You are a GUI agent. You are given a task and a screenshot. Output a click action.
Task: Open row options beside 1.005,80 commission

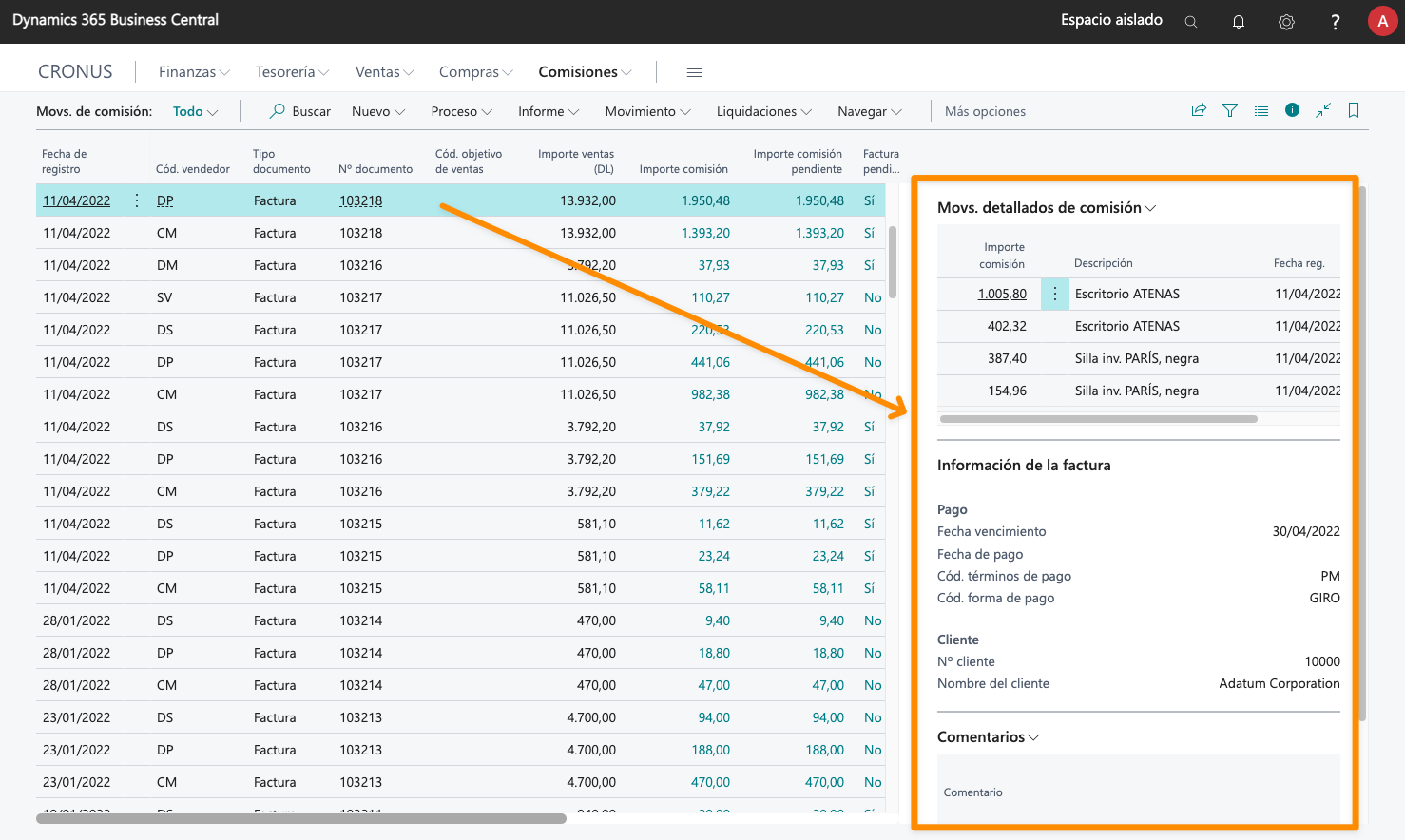pyautogui.click(x=1055, y=294)
